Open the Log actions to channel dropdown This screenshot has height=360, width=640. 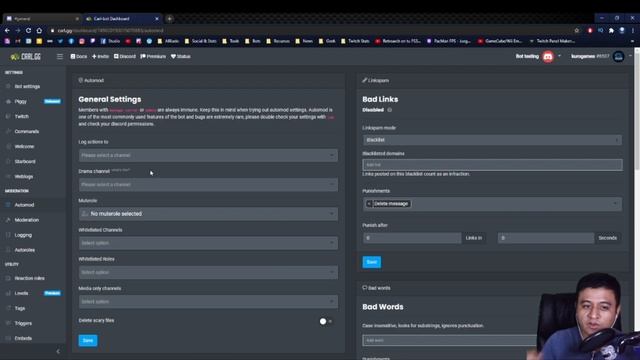click(208, 155)
